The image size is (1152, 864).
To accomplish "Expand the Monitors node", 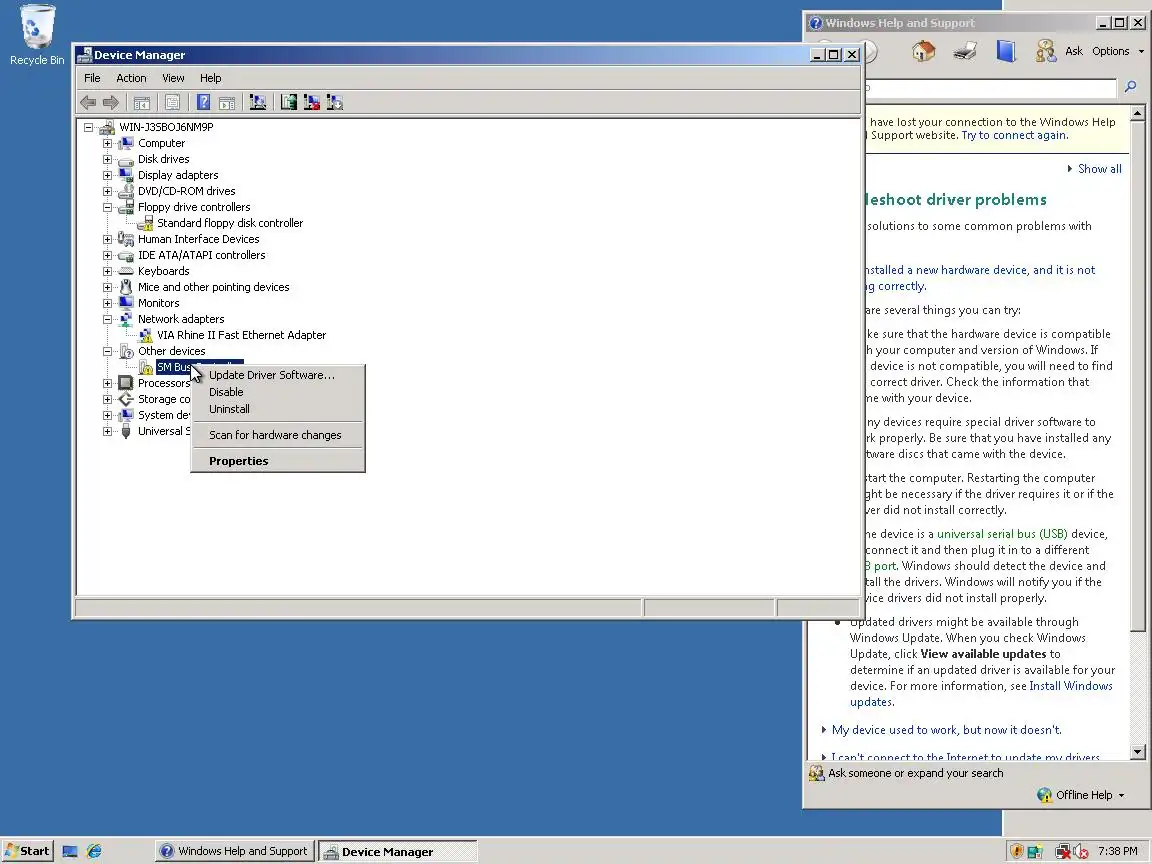I will tap(107, 303).
